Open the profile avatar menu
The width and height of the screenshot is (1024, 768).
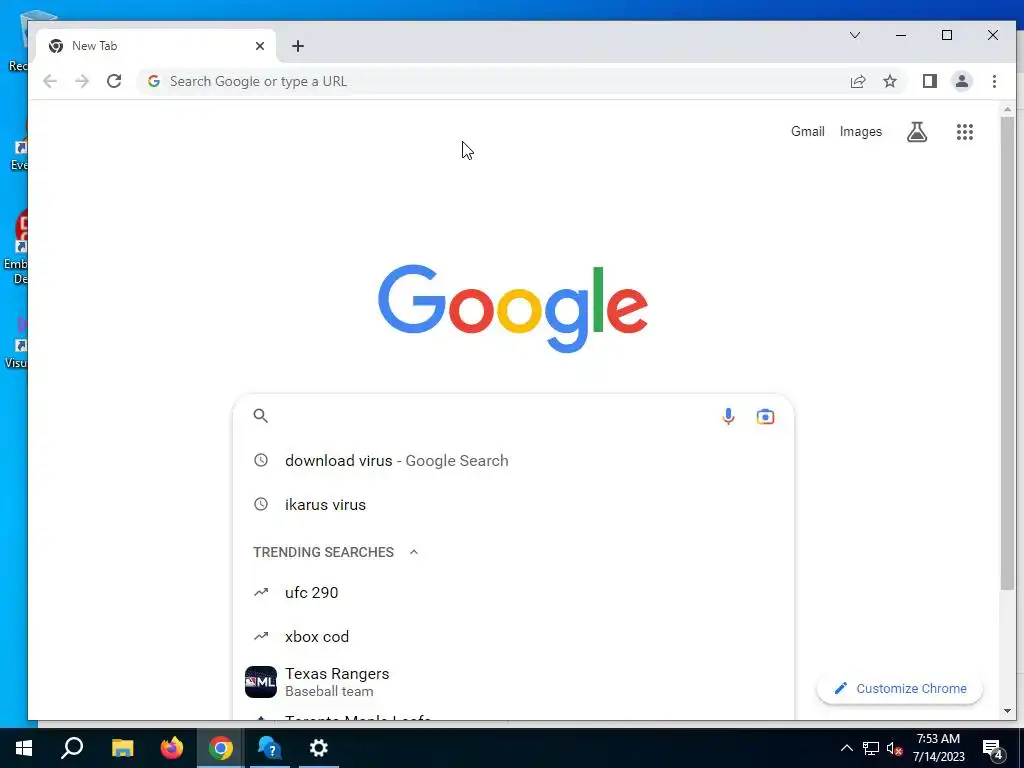(962, 82)
